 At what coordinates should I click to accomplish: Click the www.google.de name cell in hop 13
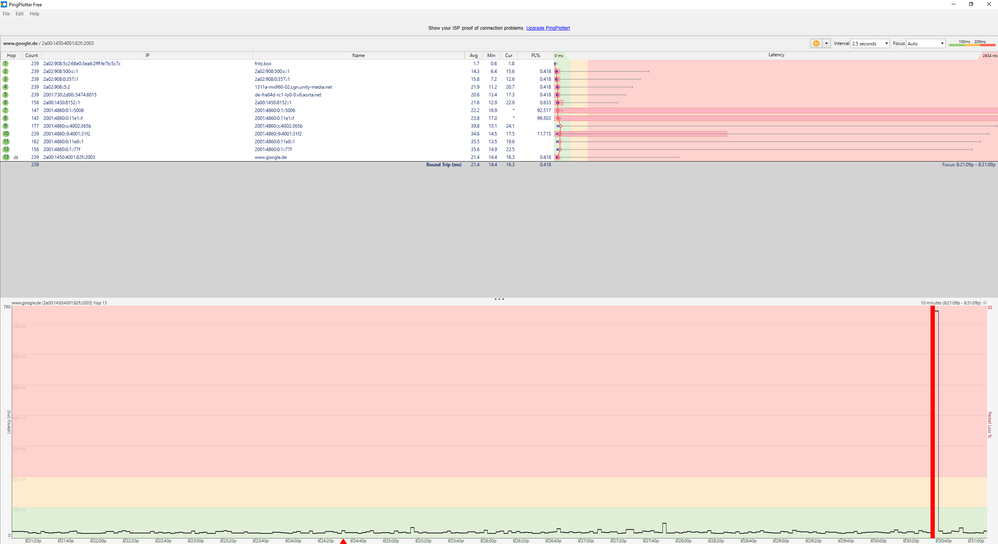tap(271, 157)
